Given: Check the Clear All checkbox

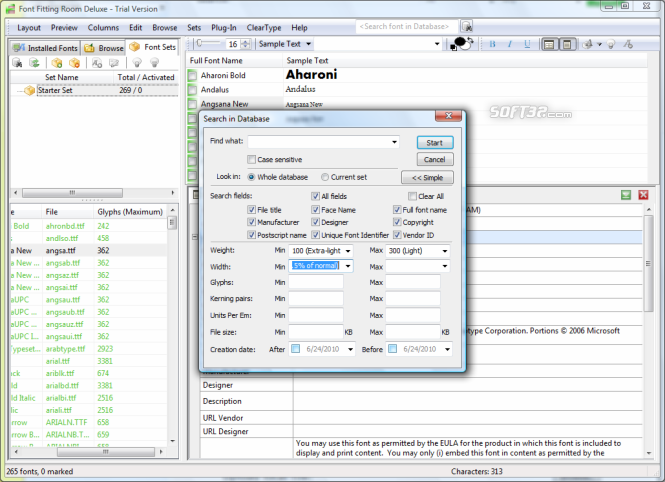Looking at the screenshot, I should [412, 196].
